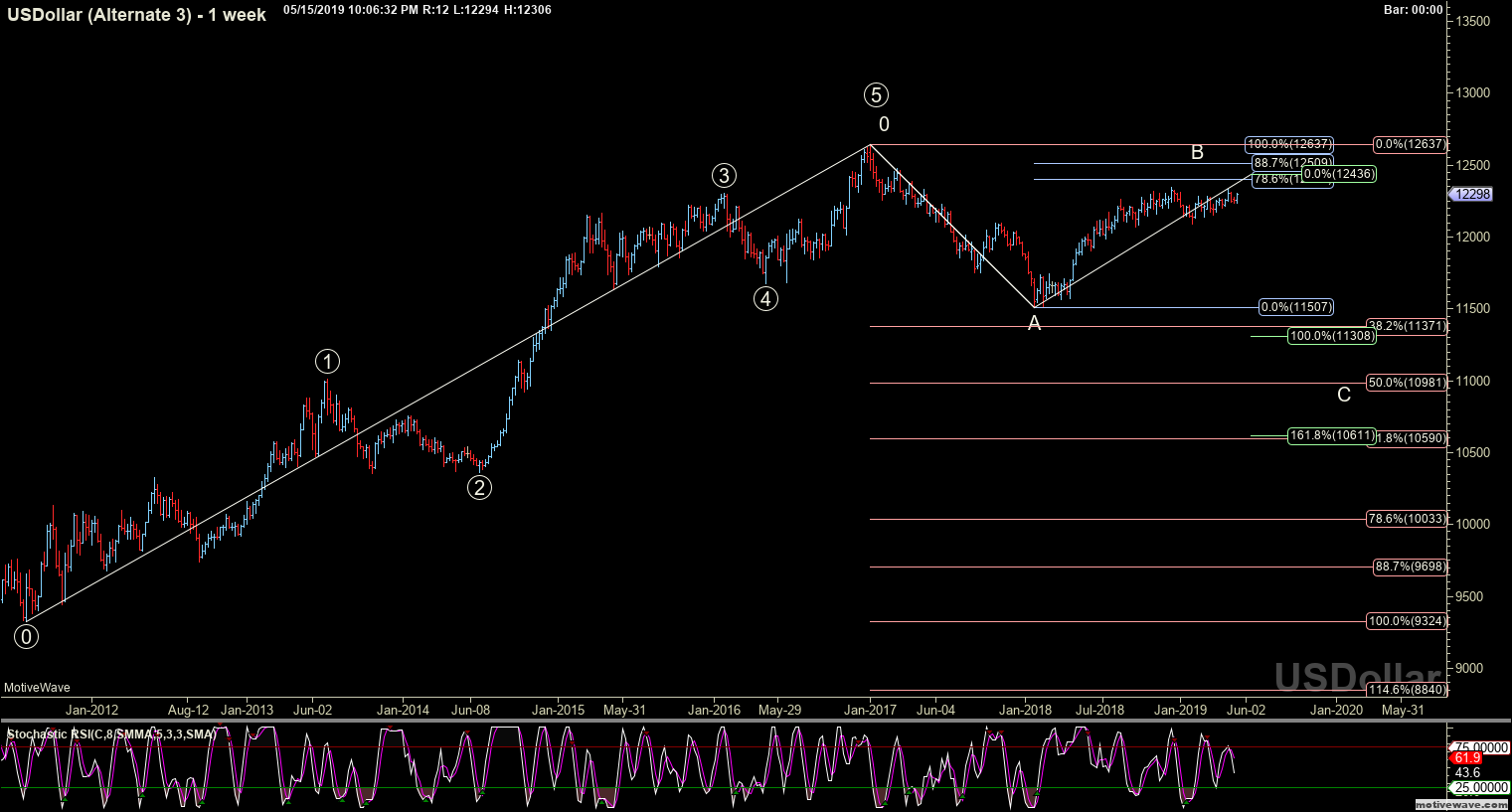
Task: Click the 50.0%(10981) retracement label
Action: [1407, 383]
